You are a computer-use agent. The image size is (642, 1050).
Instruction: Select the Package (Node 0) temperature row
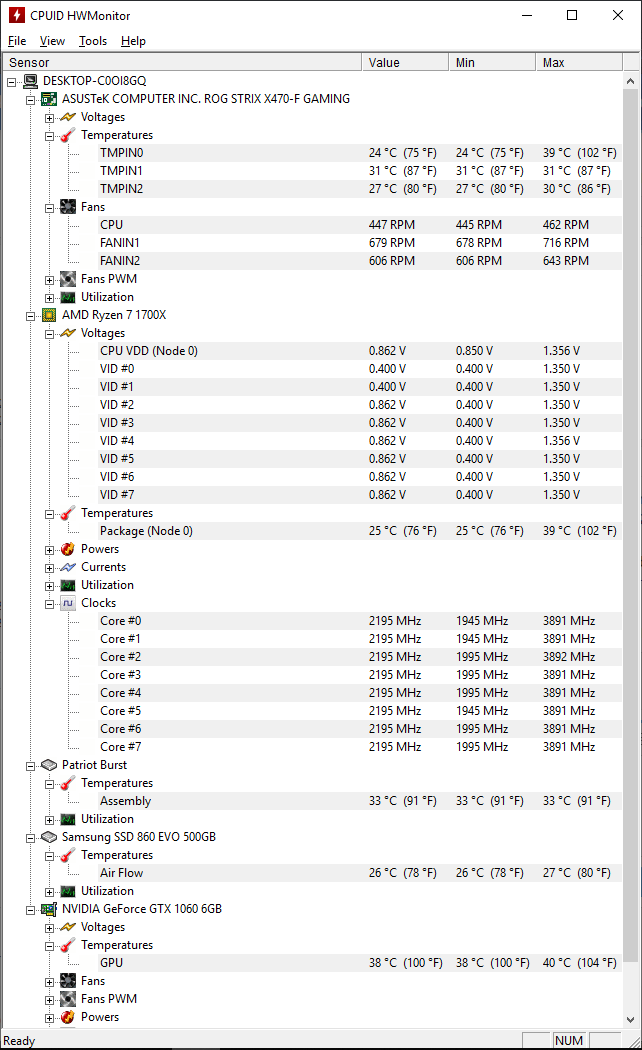[x=359, y=531]
